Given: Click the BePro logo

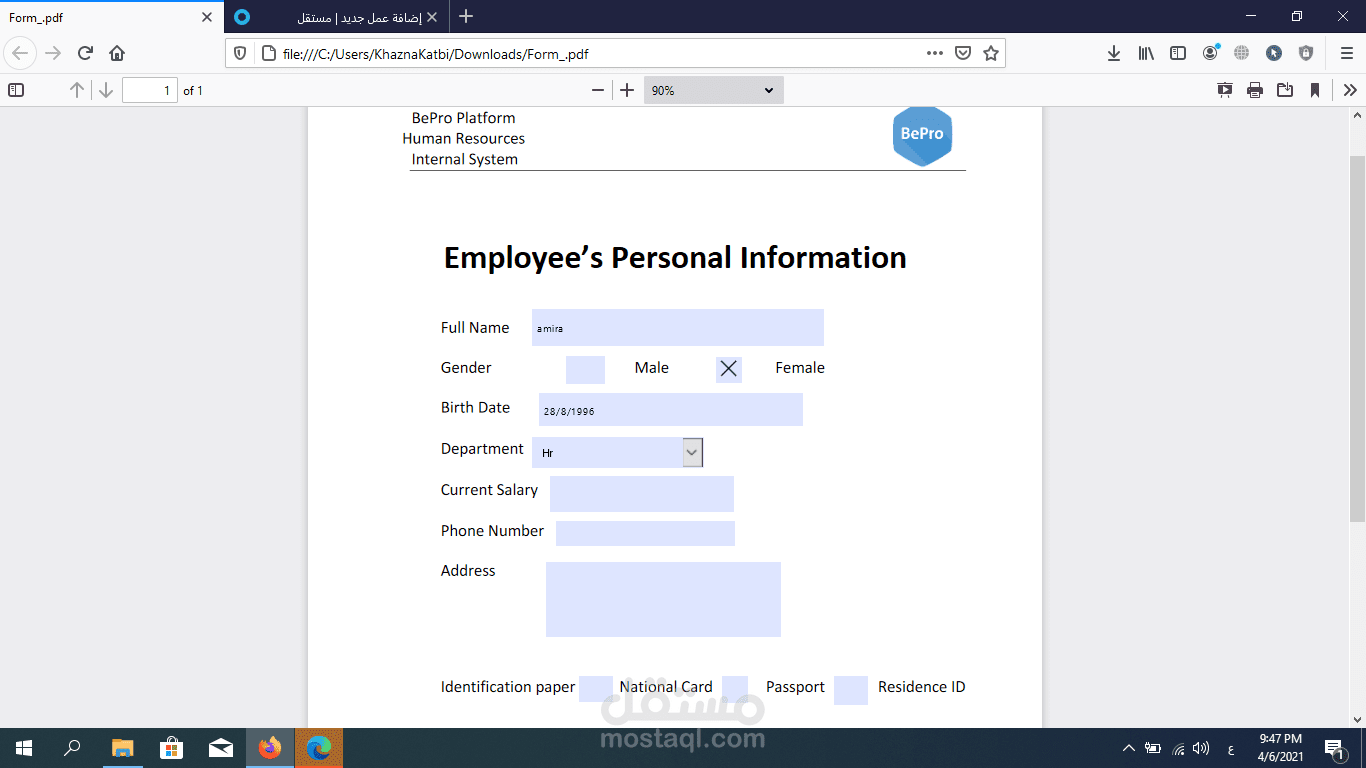Looking at the screenshot, I should (x=922, y=135).
